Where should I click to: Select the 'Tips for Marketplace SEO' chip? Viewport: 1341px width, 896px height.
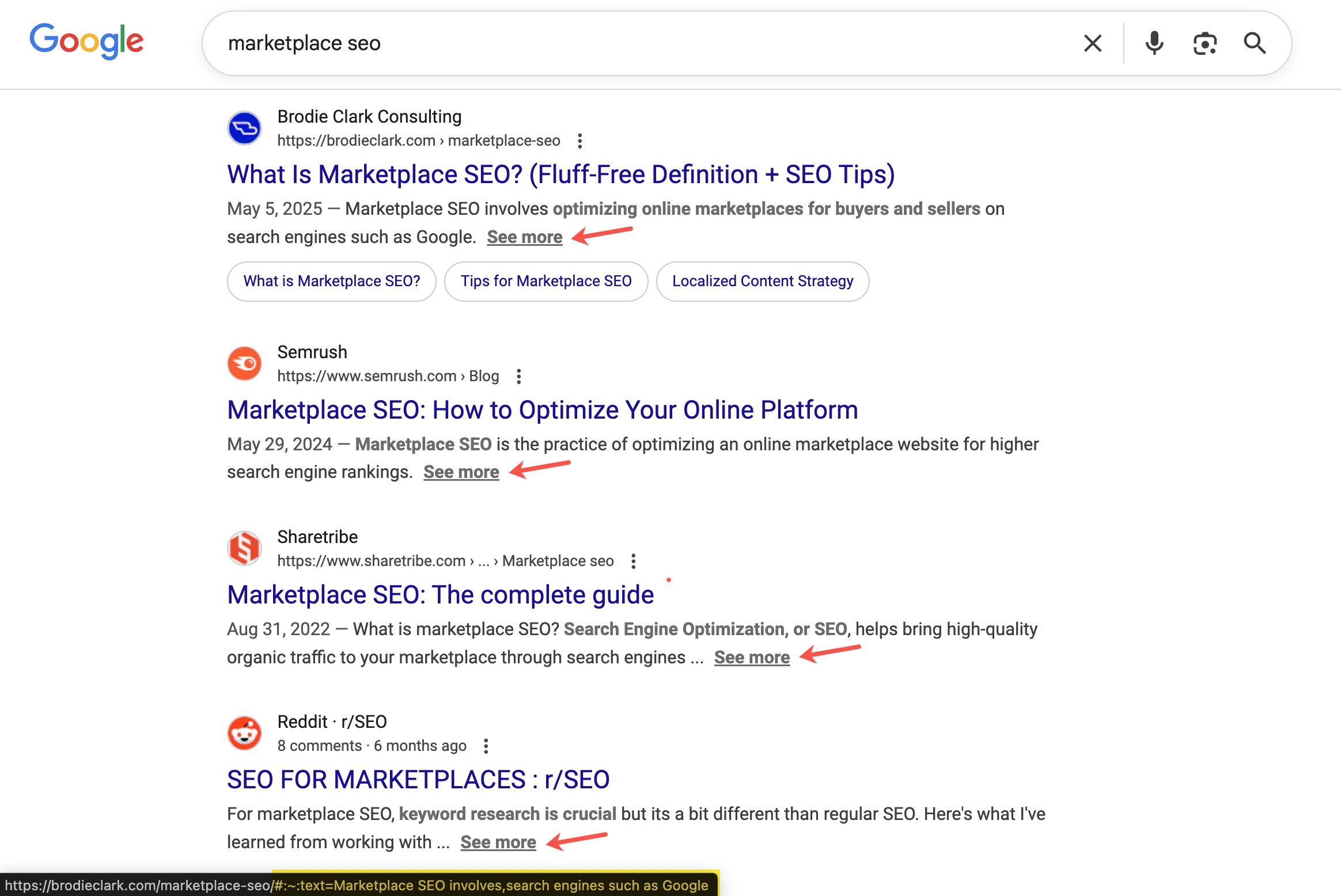546,281
